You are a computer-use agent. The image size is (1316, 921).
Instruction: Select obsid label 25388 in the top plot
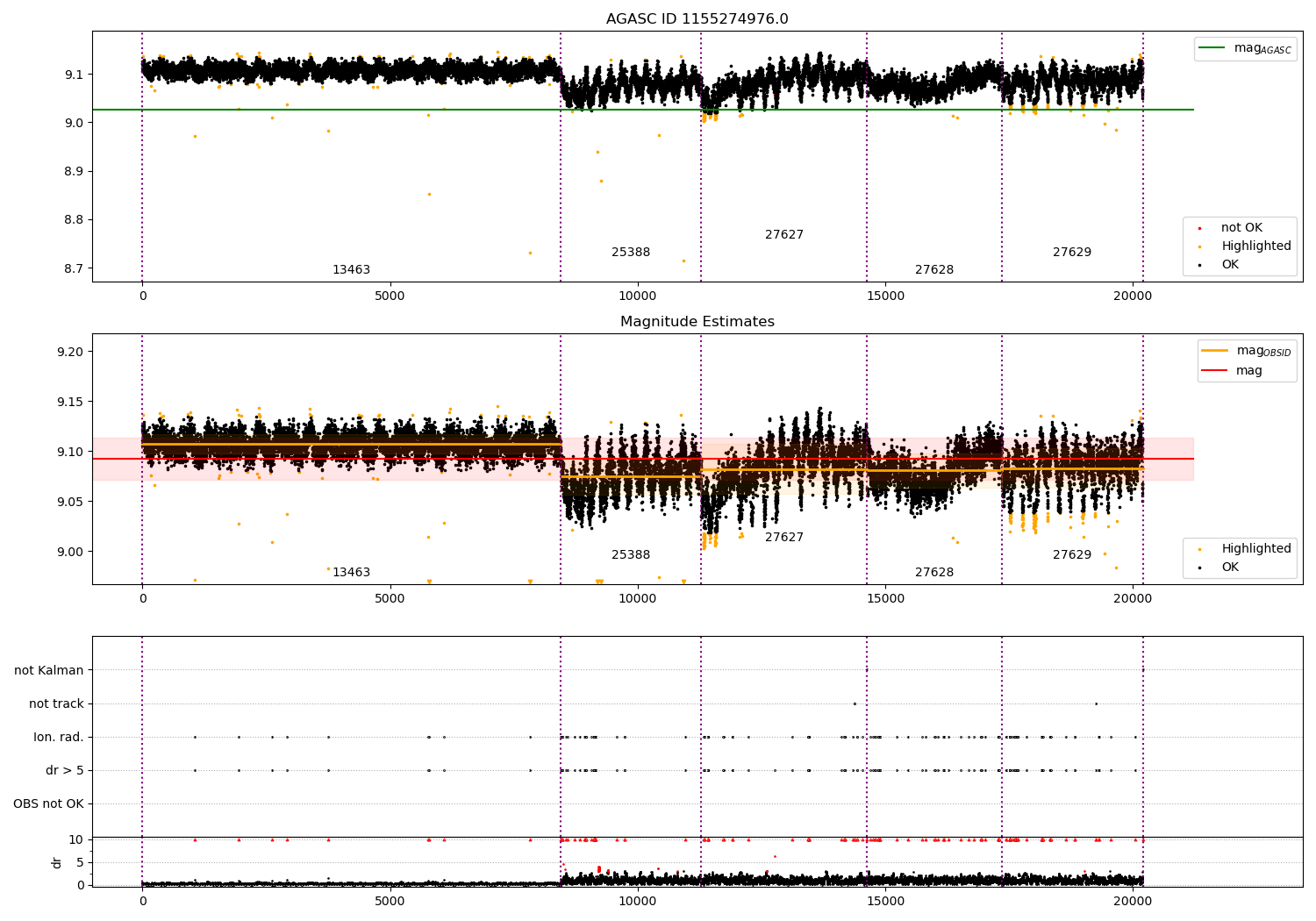click(631, 253)
